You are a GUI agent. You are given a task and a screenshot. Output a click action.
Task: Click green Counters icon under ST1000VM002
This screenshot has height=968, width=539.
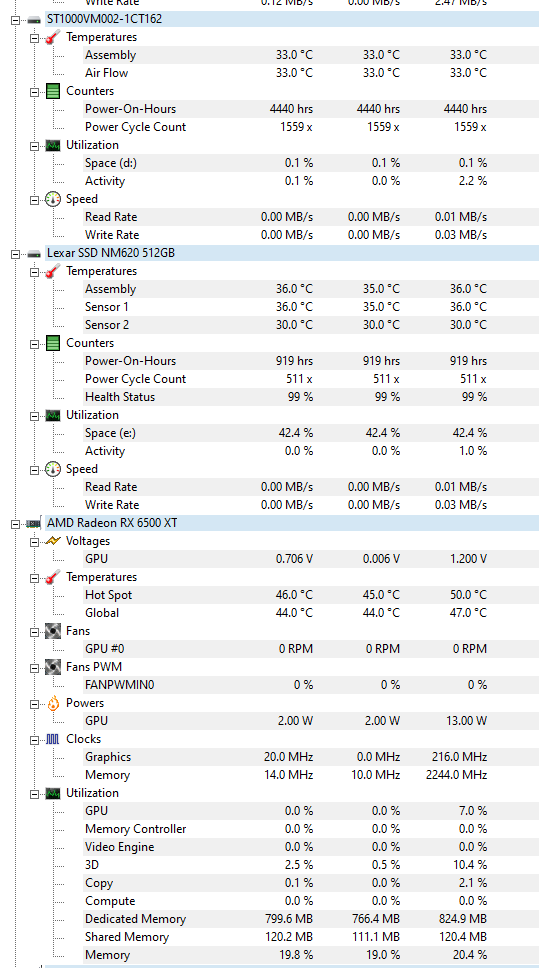pos(53,91)
